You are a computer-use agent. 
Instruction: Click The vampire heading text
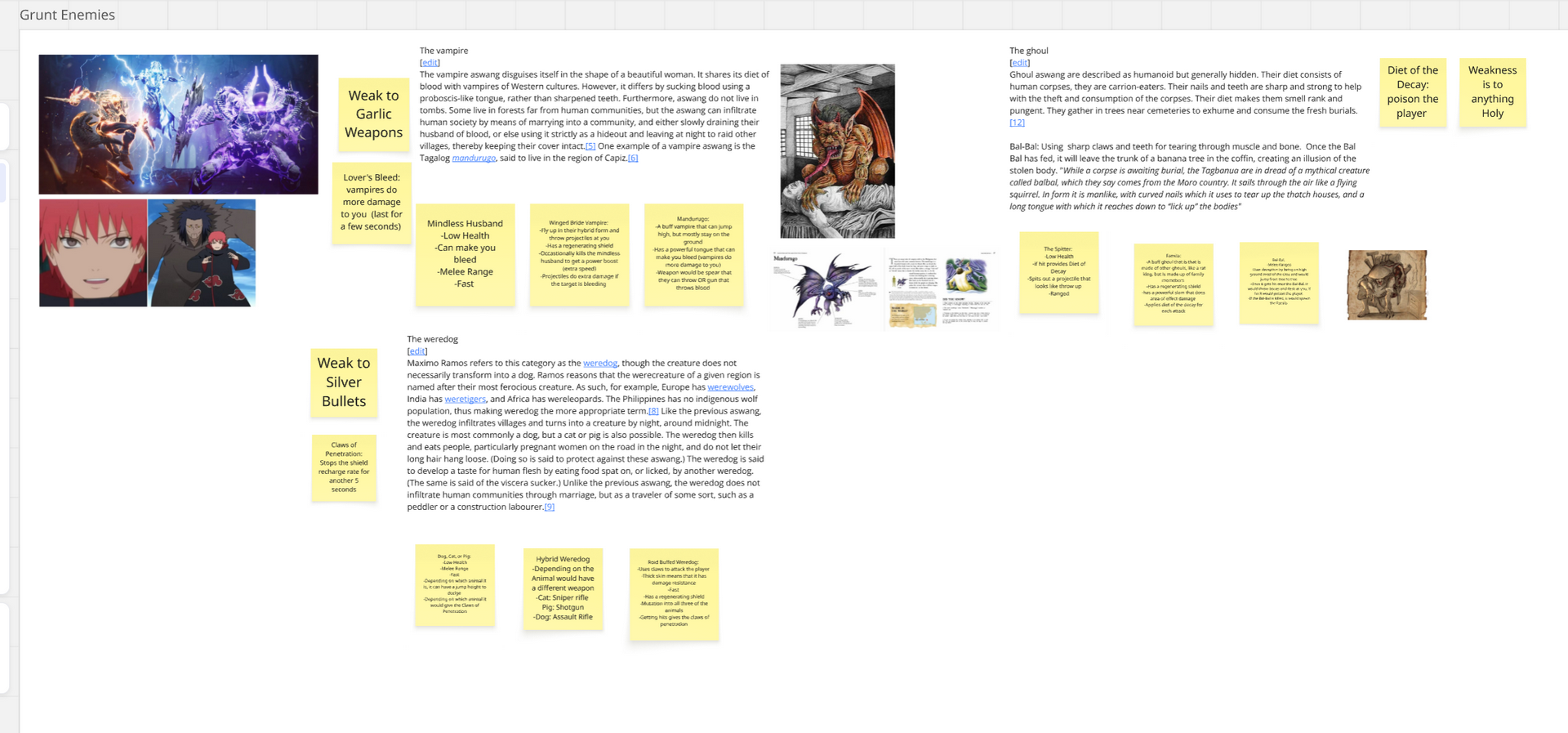click(443, 51)
